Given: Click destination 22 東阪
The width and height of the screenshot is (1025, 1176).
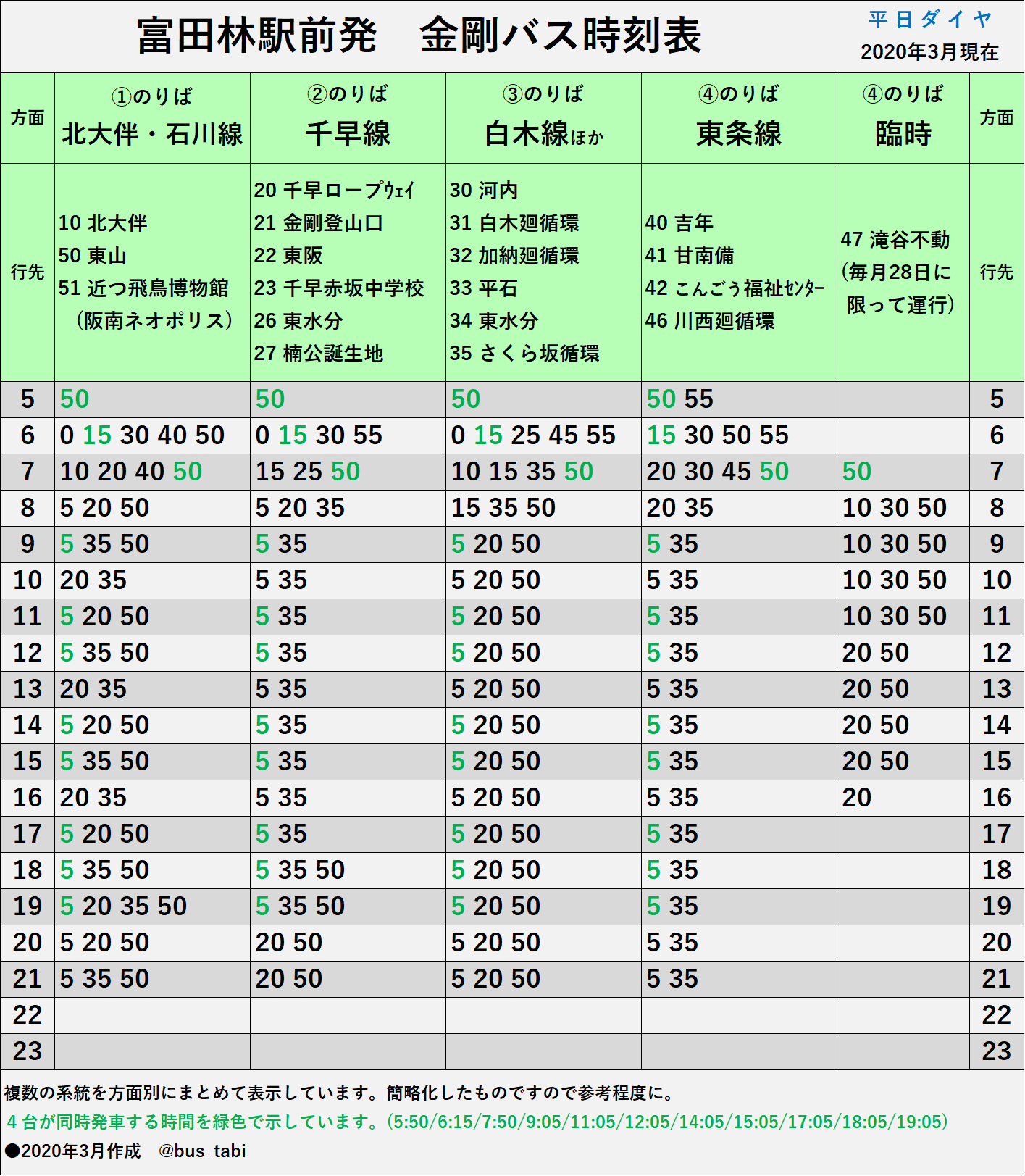Looking at the screenshot, I should (x=288, y=255).
